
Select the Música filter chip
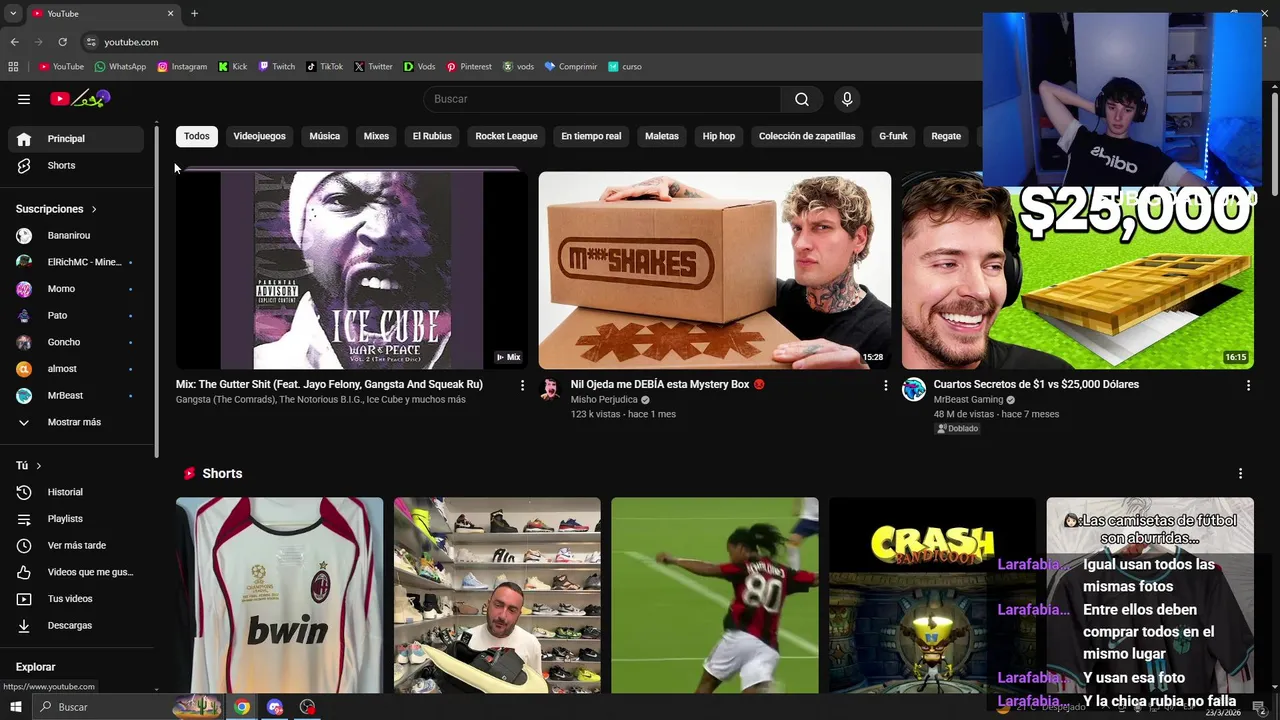324,136
